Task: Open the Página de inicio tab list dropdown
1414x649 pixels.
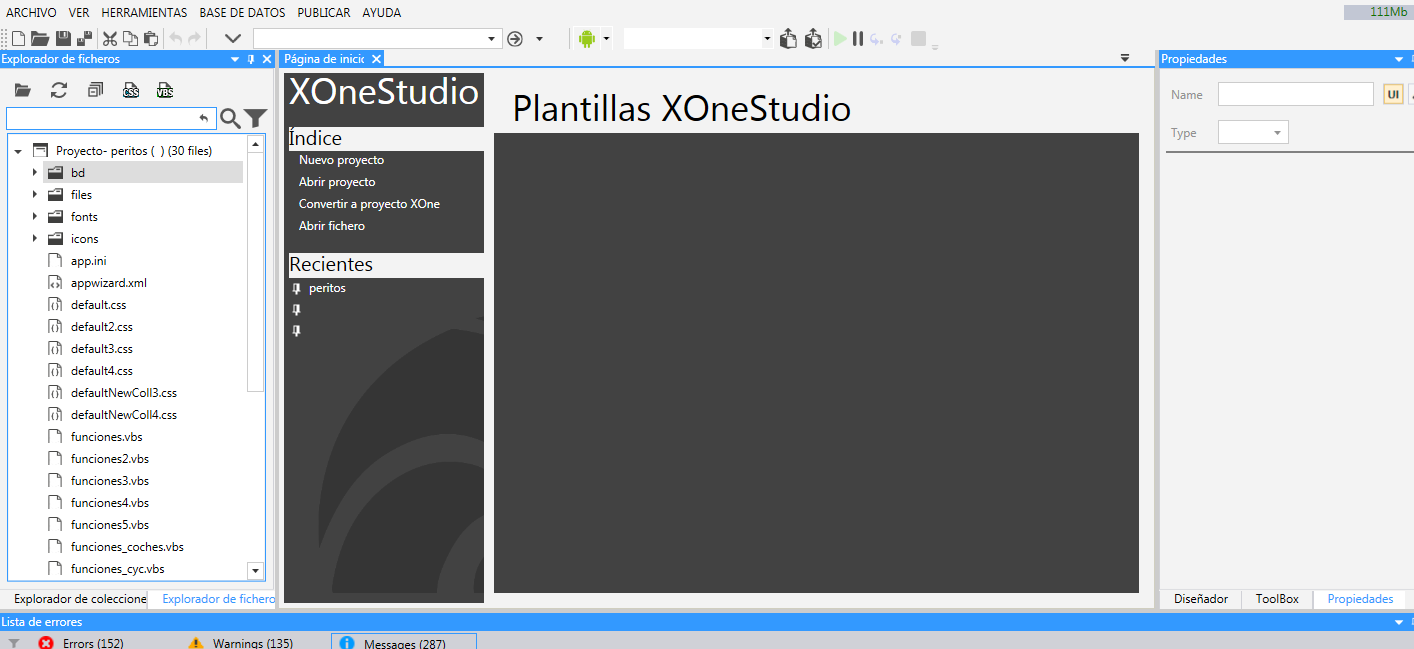Action: point(1125,58)
